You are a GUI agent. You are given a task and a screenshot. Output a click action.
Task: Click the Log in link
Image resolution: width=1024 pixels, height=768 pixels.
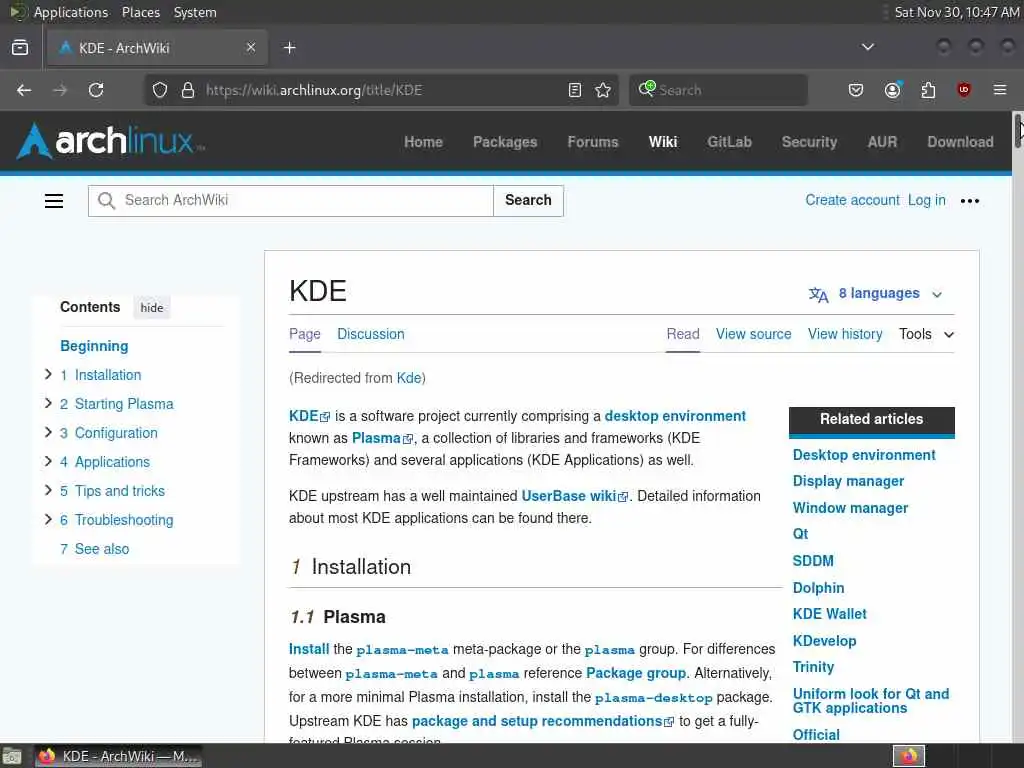[x=927, y=200]
